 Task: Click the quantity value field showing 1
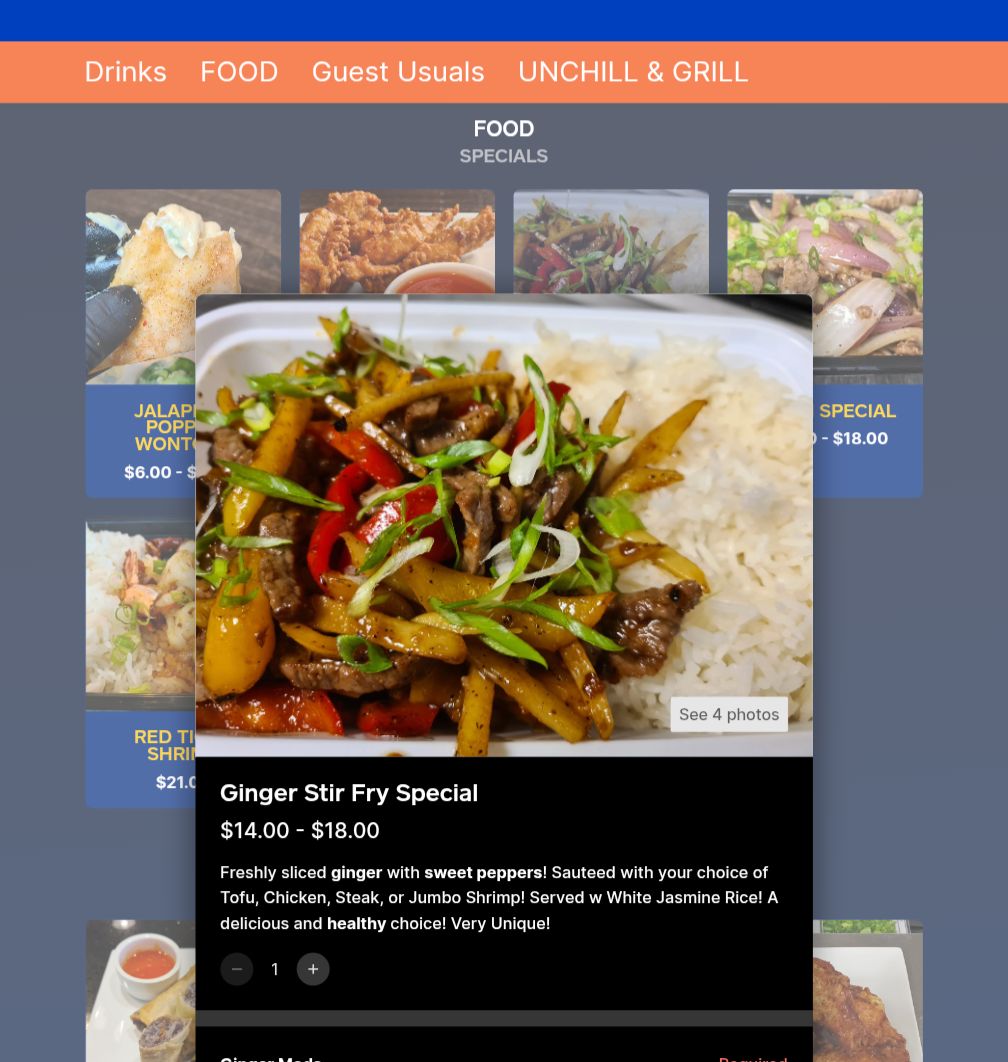[275, 969]
